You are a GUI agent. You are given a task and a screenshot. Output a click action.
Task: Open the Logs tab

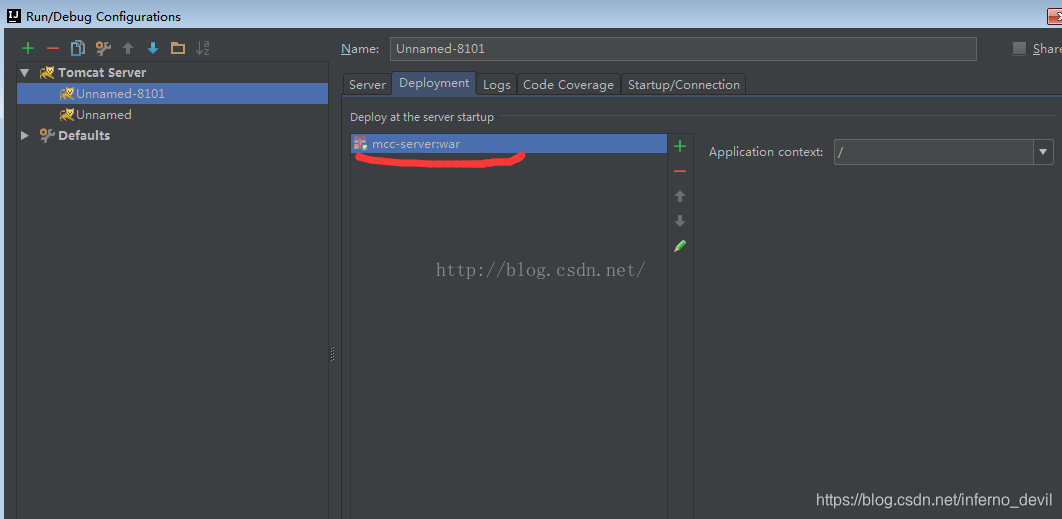pos(496,85)
